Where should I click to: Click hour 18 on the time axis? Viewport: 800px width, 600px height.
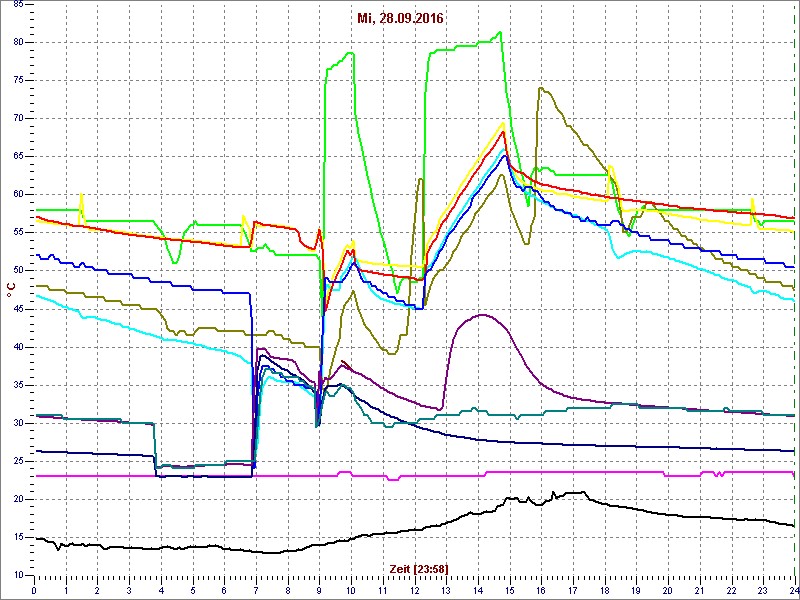(605, 591)
